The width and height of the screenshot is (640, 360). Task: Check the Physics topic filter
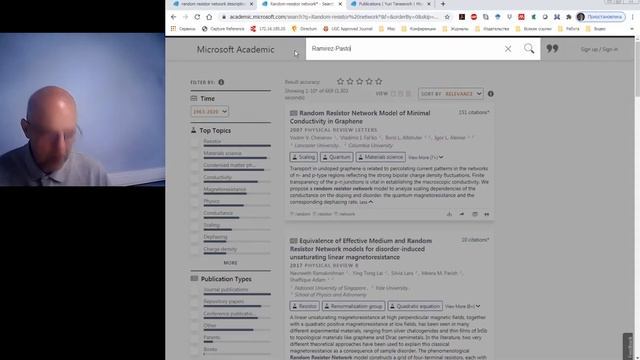(195, 202)
